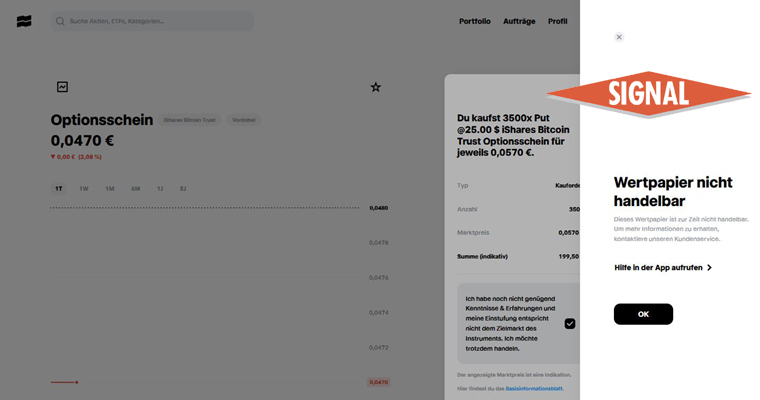Image resolution: width=760 pixels, height=400 pixels.
Task: Toggle the insufficient knowledge confirmation checkbox
Action: 570,324
